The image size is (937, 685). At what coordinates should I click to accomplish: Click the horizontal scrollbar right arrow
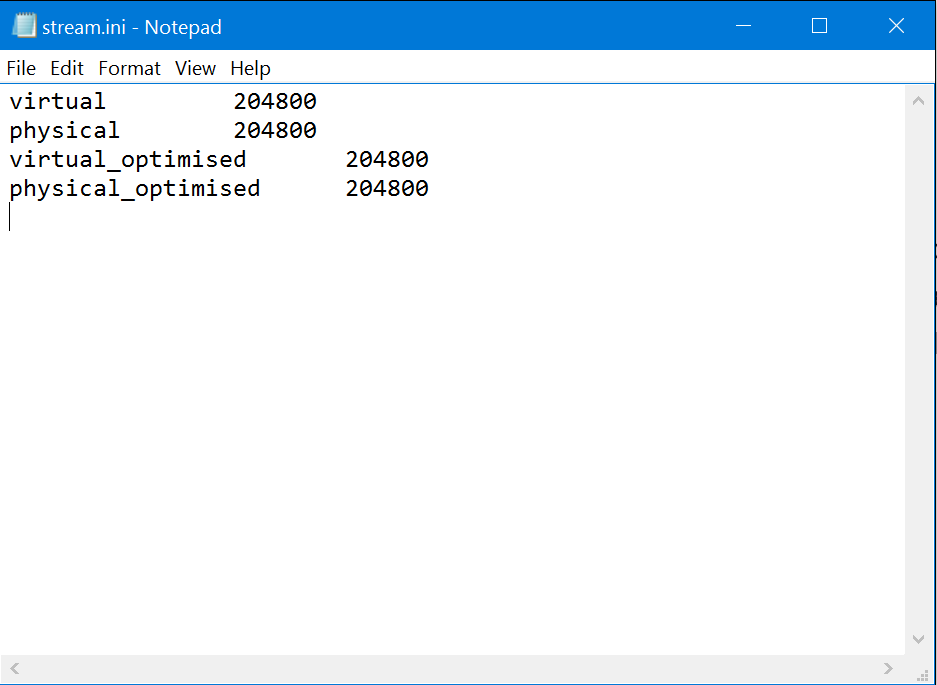coord(888,668)
